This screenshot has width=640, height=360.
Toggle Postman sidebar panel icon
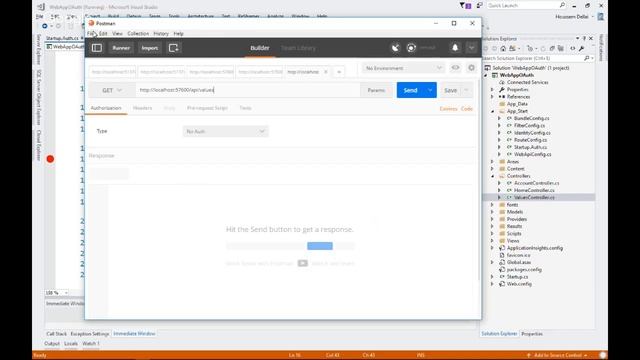[97, 48]
